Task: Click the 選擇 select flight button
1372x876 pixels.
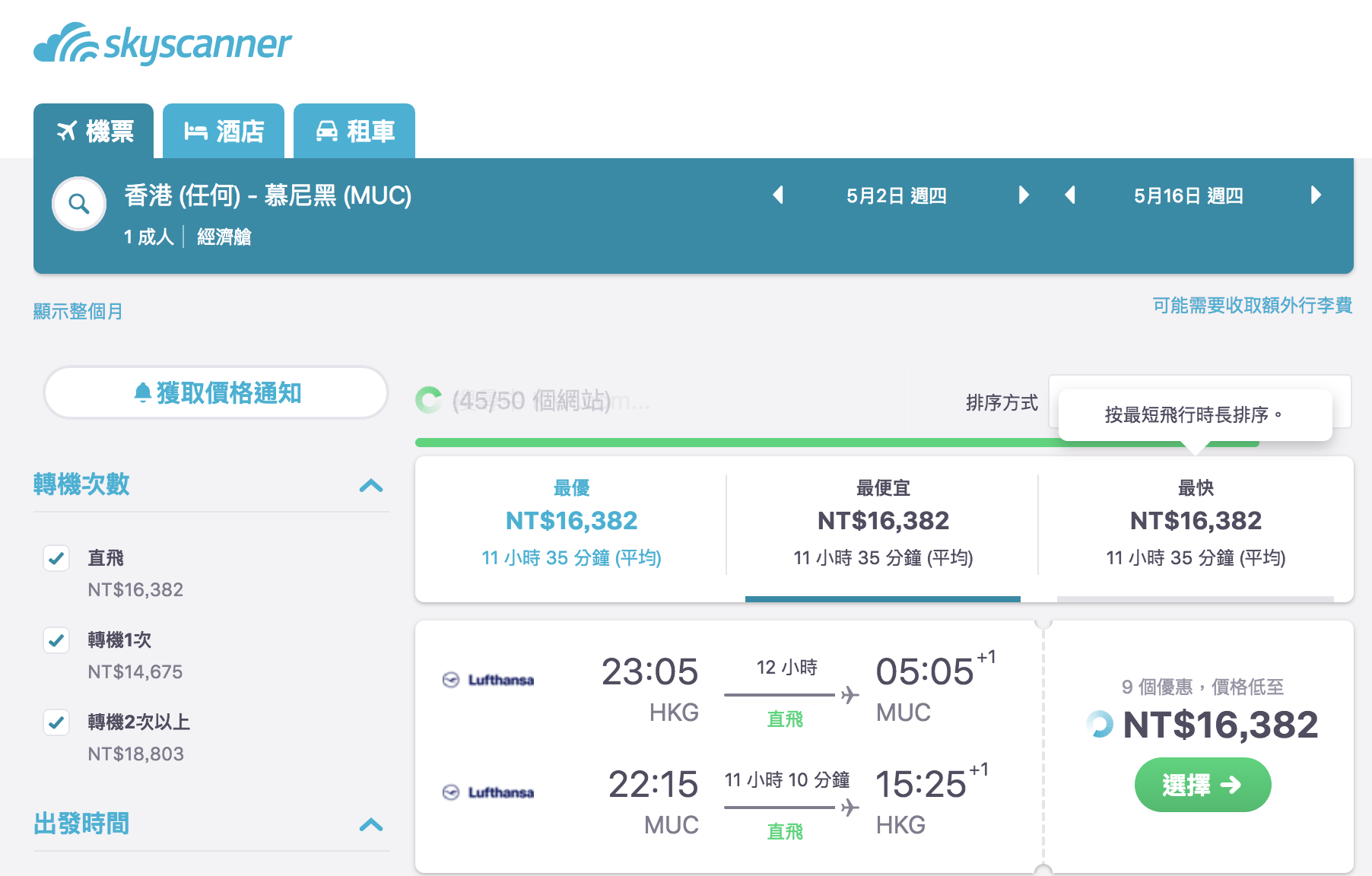Action: point(1202,785)
